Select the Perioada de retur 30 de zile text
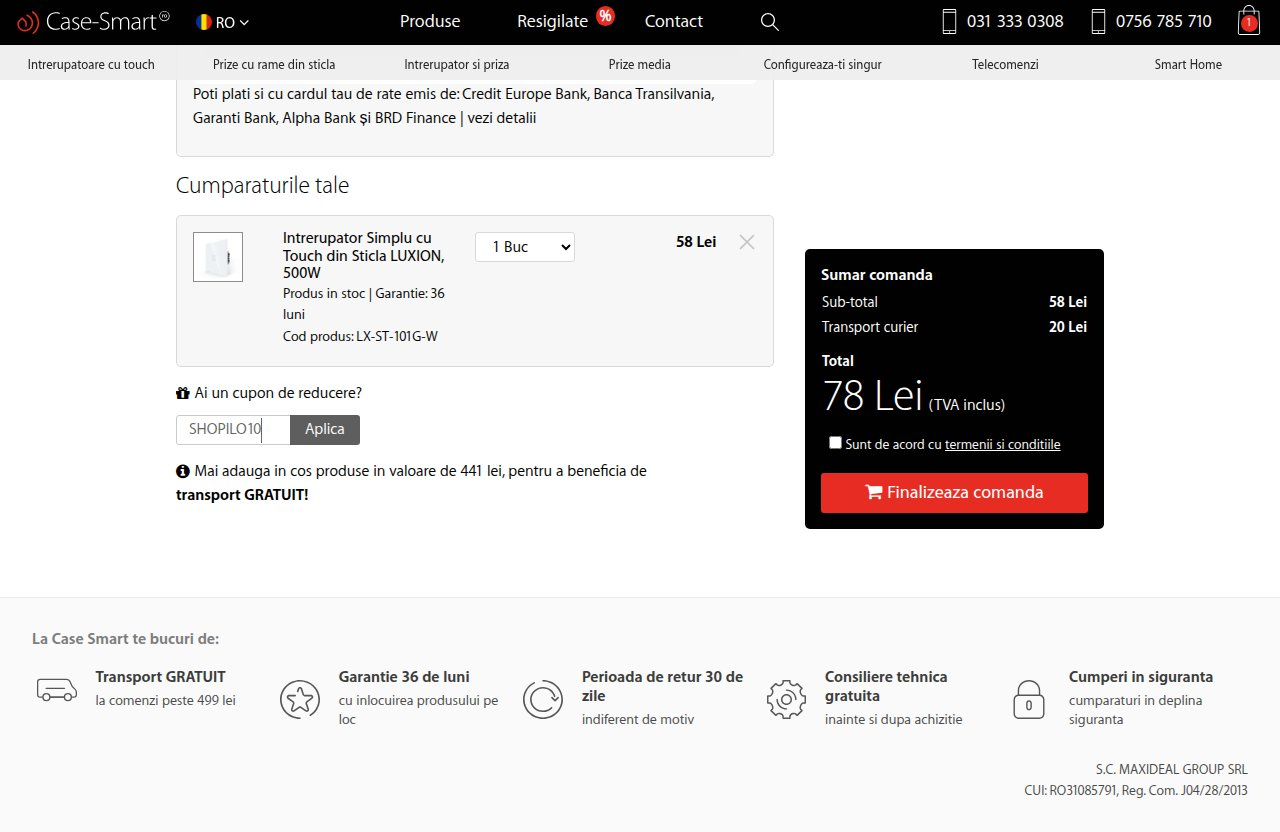1280x832 pixels. 662,686
